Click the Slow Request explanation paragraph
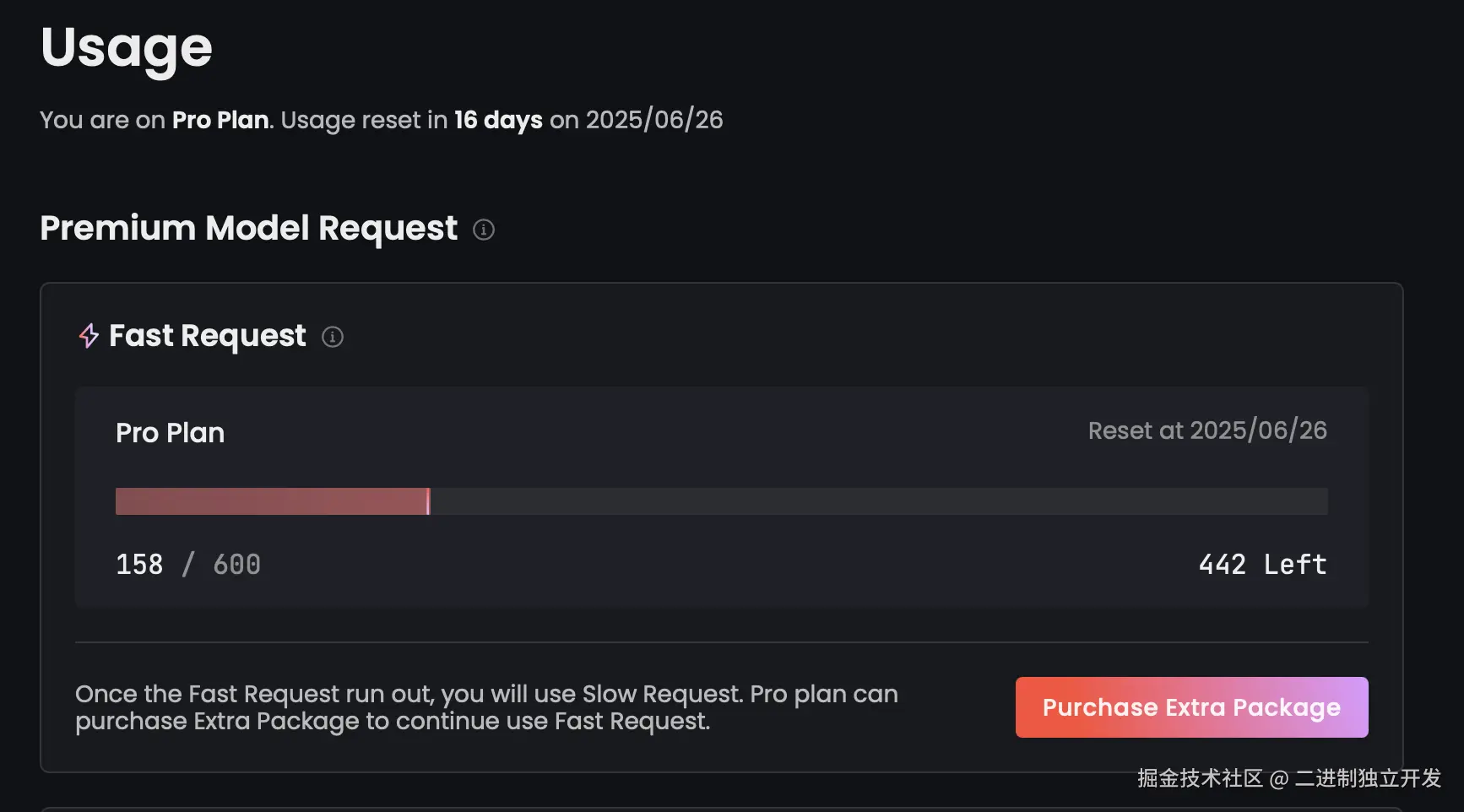 pos(486,707)
